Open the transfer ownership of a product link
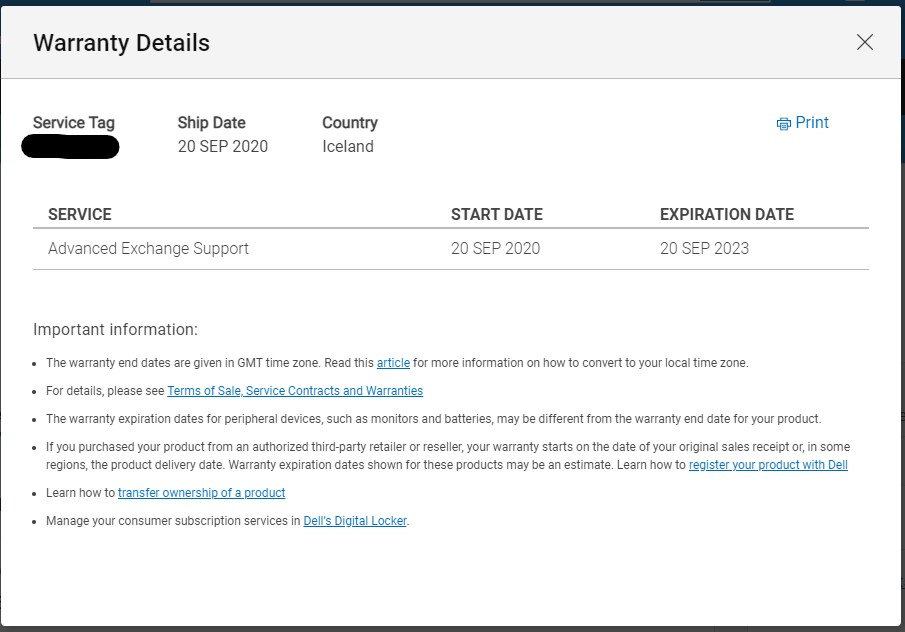 click(201, 493)
